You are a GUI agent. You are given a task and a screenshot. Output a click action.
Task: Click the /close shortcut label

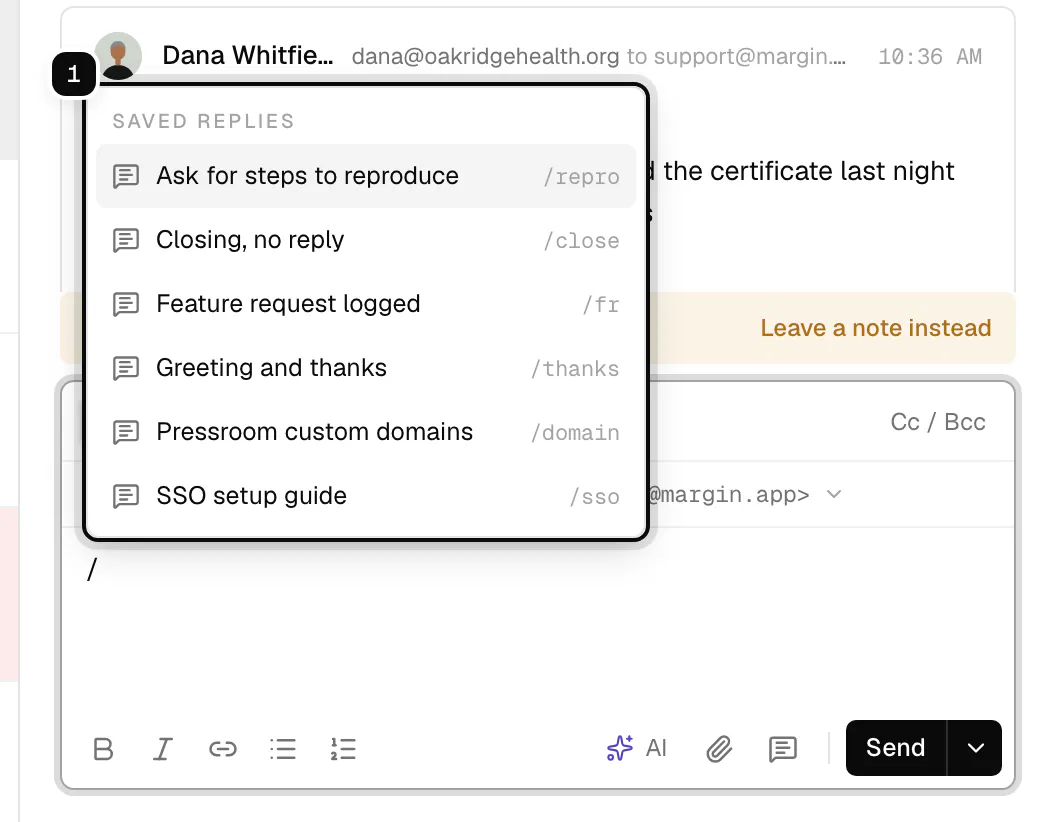[x=582, y=240]
